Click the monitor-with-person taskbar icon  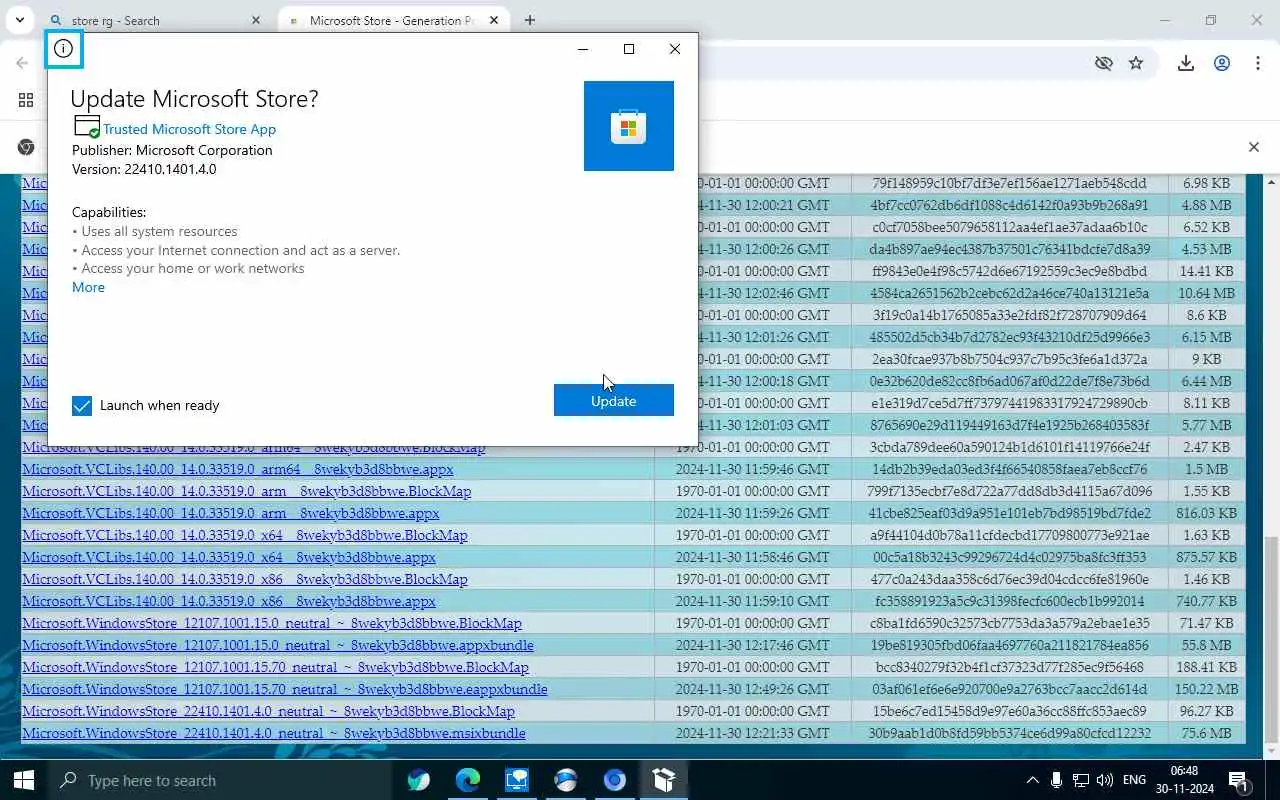517,780
